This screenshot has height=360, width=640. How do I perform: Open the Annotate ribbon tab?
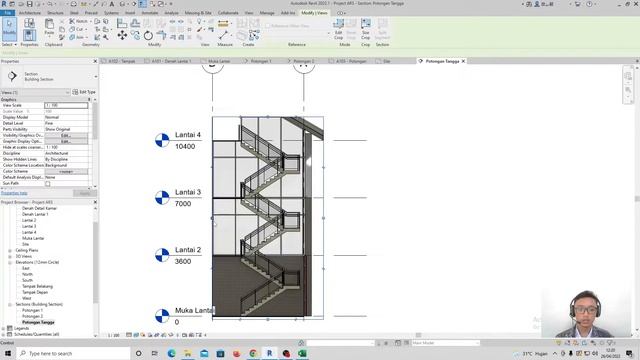tap(149, 13)
